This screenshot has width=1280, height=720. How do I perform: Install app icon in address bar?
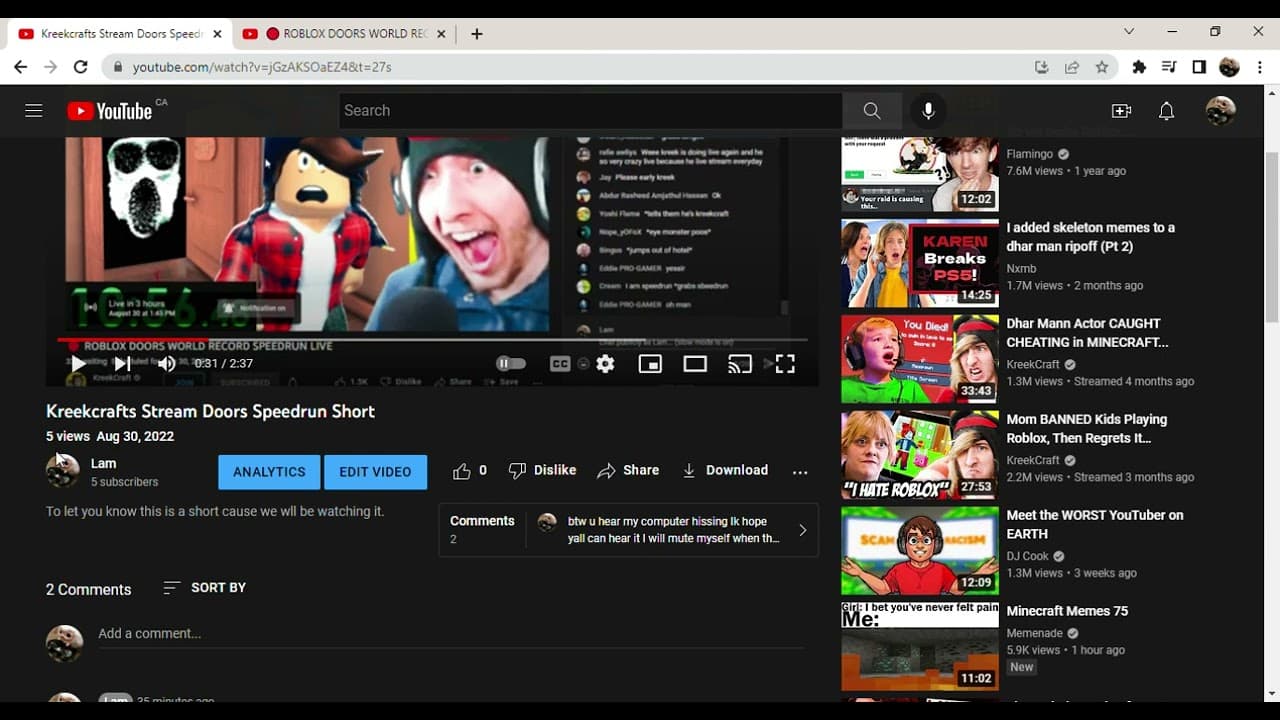(x=1042, y=67)
